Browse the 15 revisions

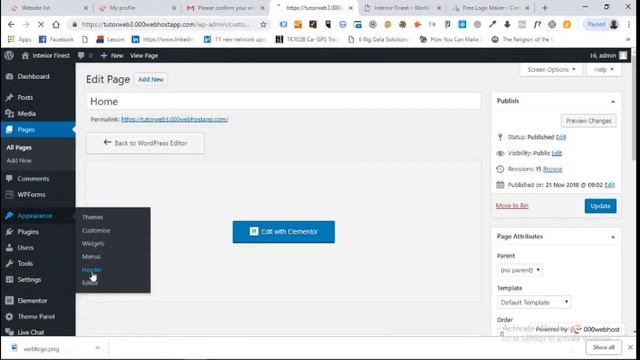552,169
